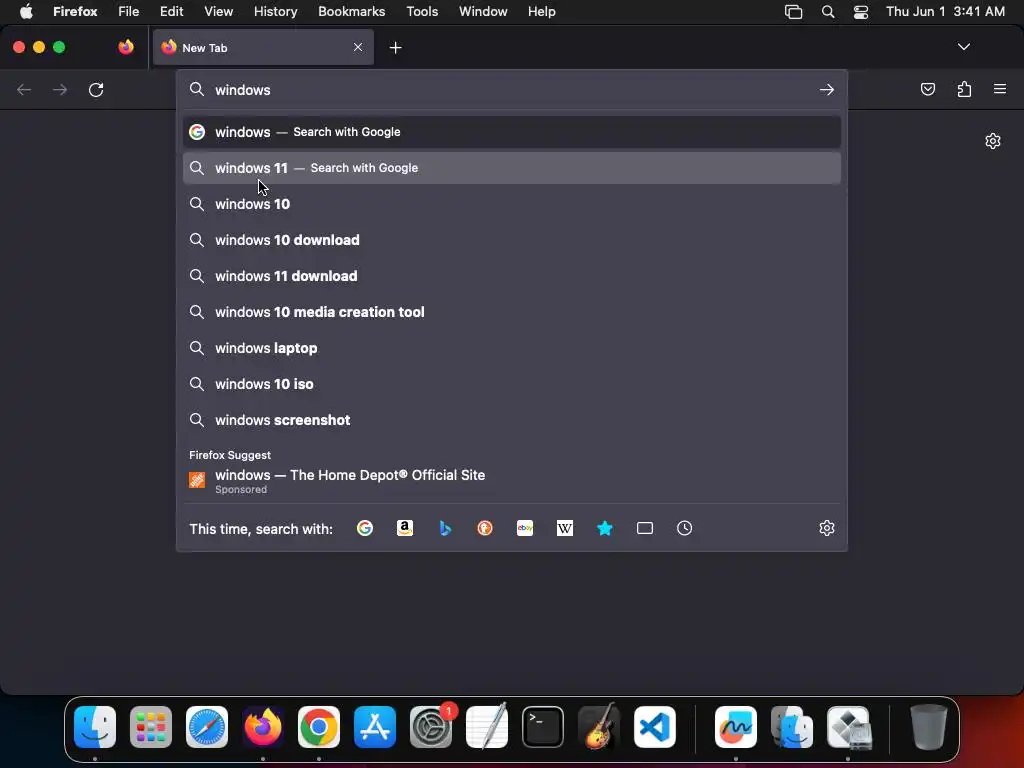Pick the 'windows laptop' suggestion
1024x768 pixels.
point(511,348)
